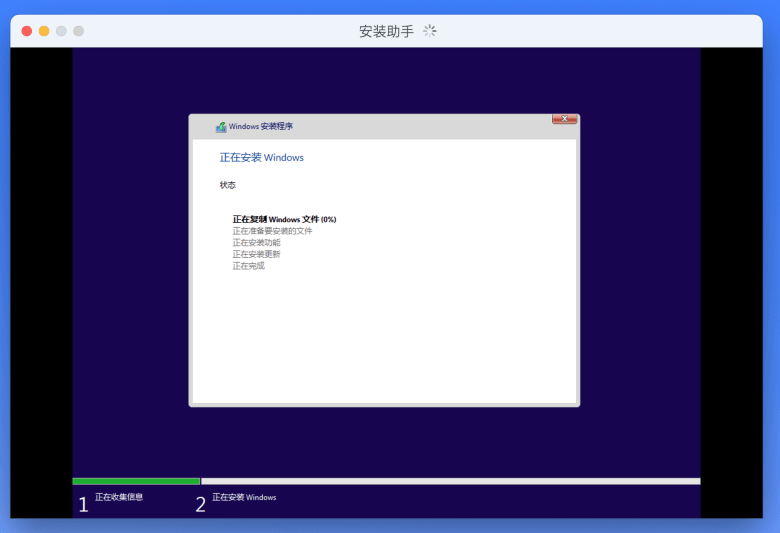The width and height of the screenshot is (780, 533).
Task: Click the red close button of 安装助手 window
Action: tap(27, 31)
